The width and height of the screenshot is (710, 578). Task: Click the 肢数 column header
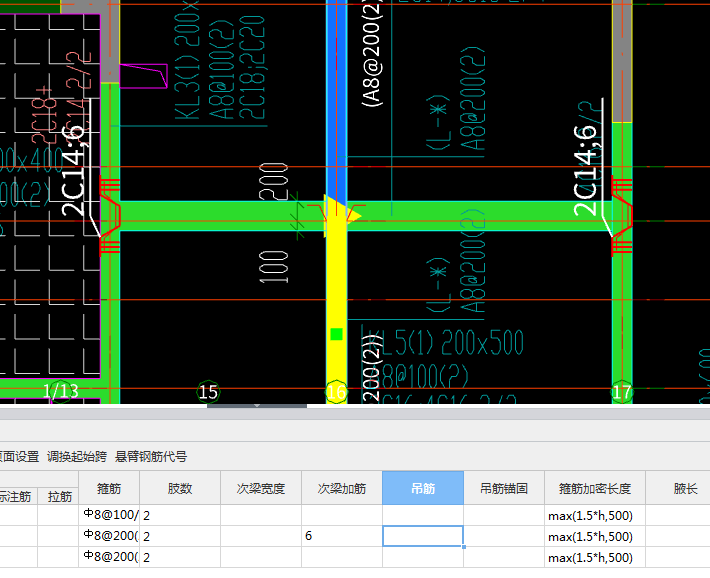pyautogui.click(x=180, y=488)
